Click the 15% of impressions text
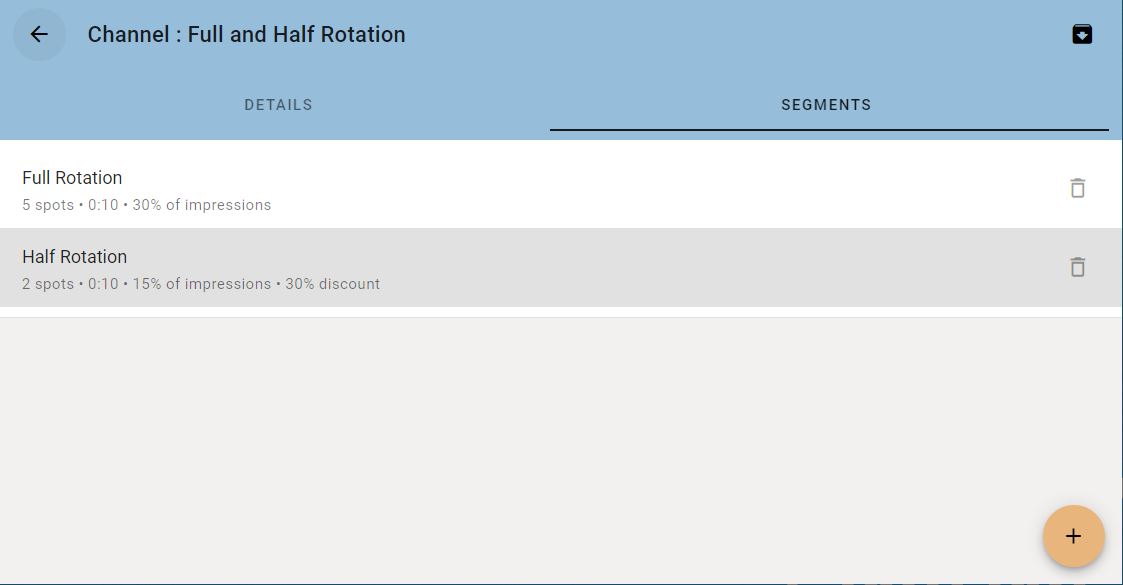 [x=201, y=284]
